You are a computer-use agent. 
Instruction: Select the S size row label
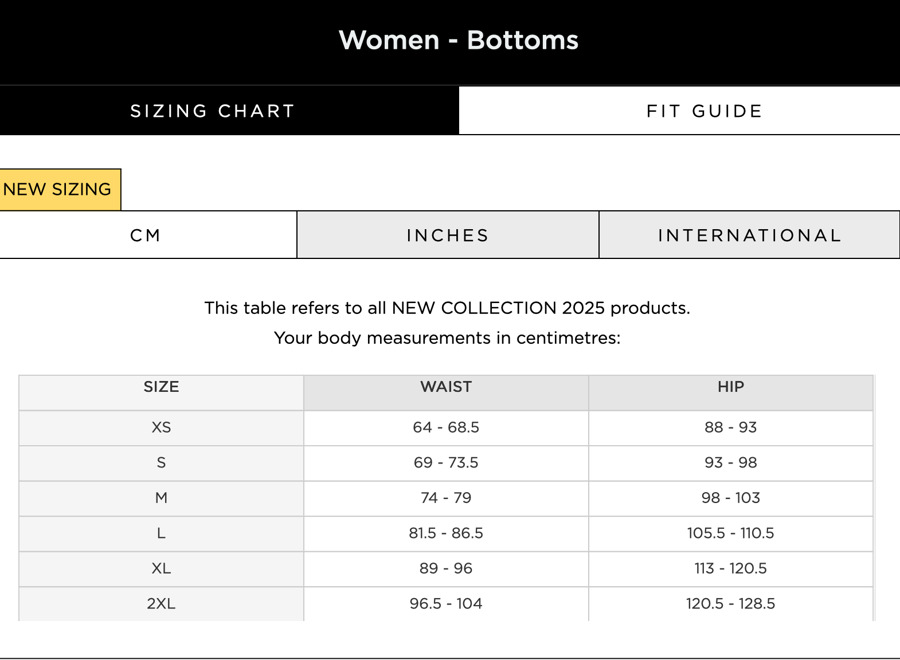coord(161,462)
